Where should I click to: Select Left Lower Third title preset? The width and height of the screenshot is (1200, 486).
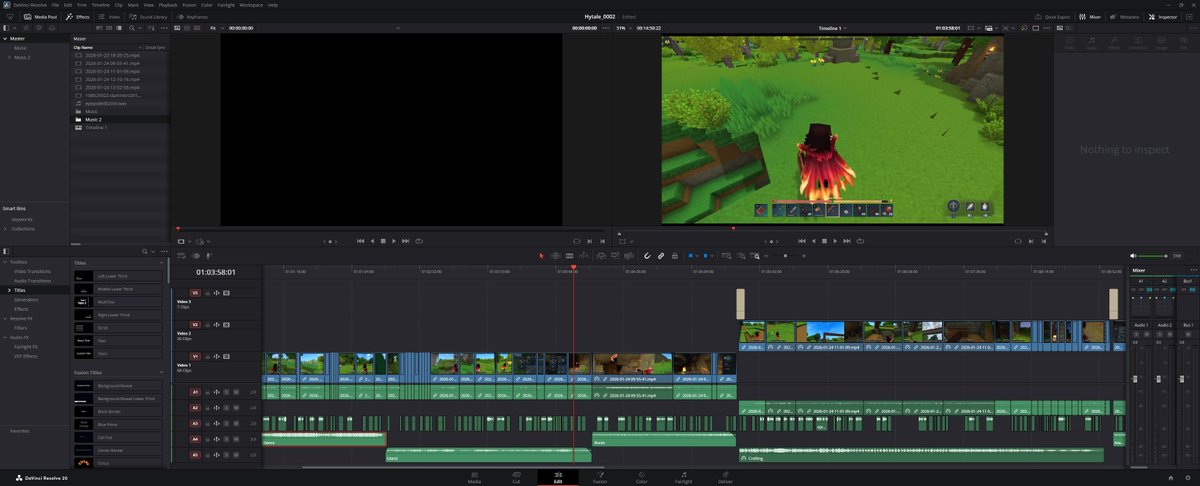tap(117, 275)
